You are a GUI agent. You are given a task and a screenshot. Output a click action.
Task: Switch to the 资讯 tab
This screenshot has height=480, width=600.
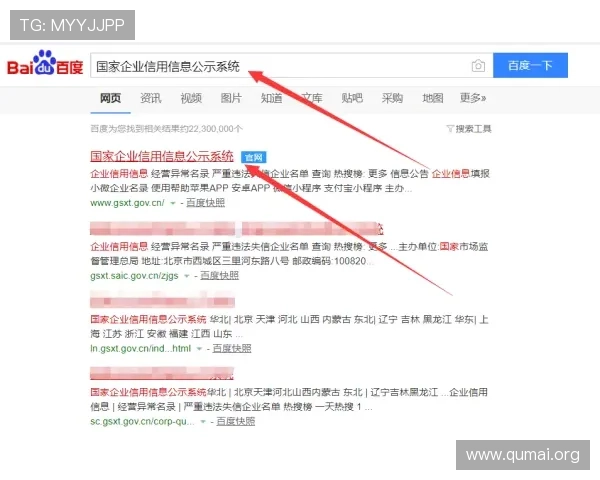[x=150, y=98]
